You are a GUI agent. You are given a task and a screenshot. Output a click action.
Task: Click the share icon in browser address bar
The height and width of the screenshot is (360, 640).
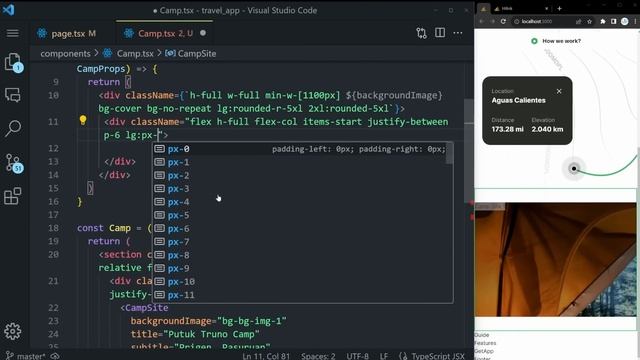(x=578, y=21)
